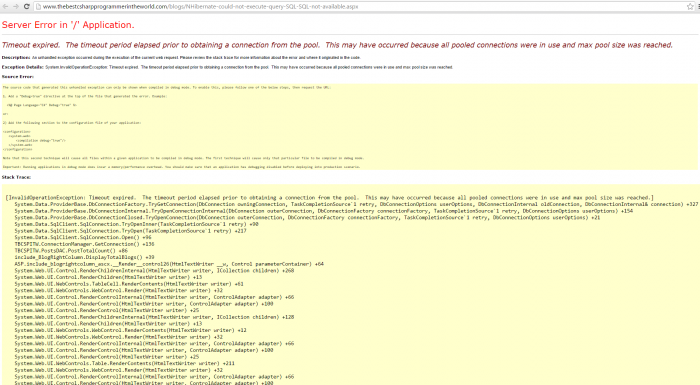
Task: Go back using the browser back arrow
Action: click(x=5, y=7)
